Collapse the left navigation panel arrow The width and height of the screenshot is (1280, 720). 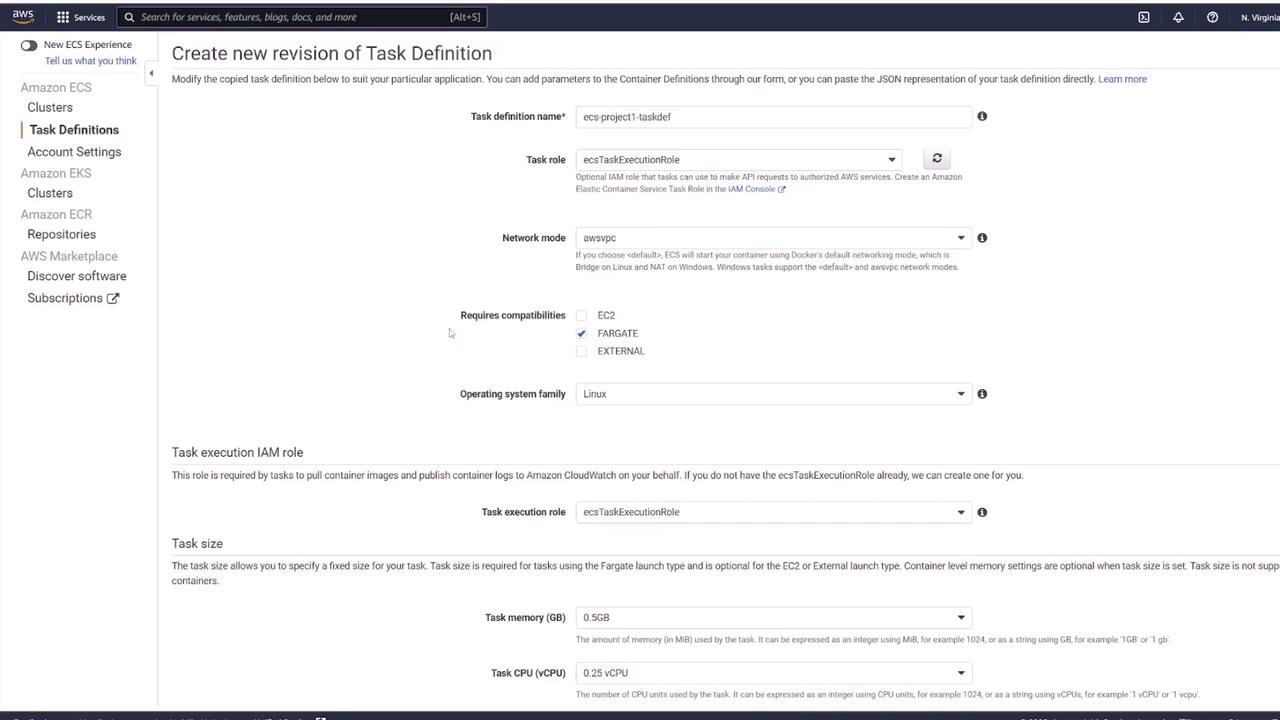point(151,73)
